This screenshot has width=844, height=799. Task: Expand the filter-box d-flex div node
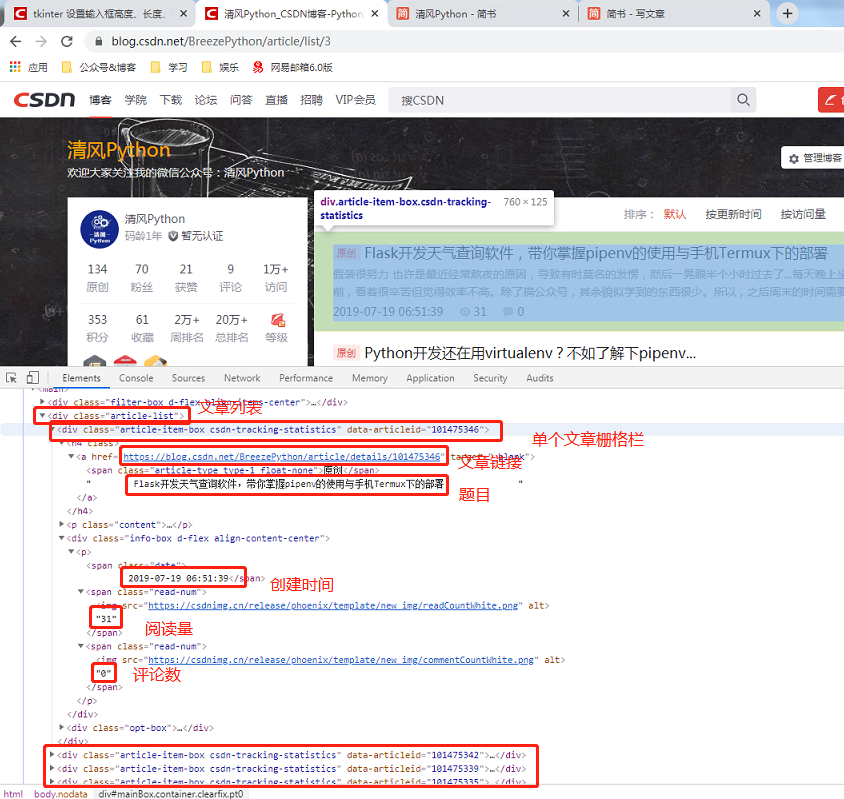pos(42,402)
